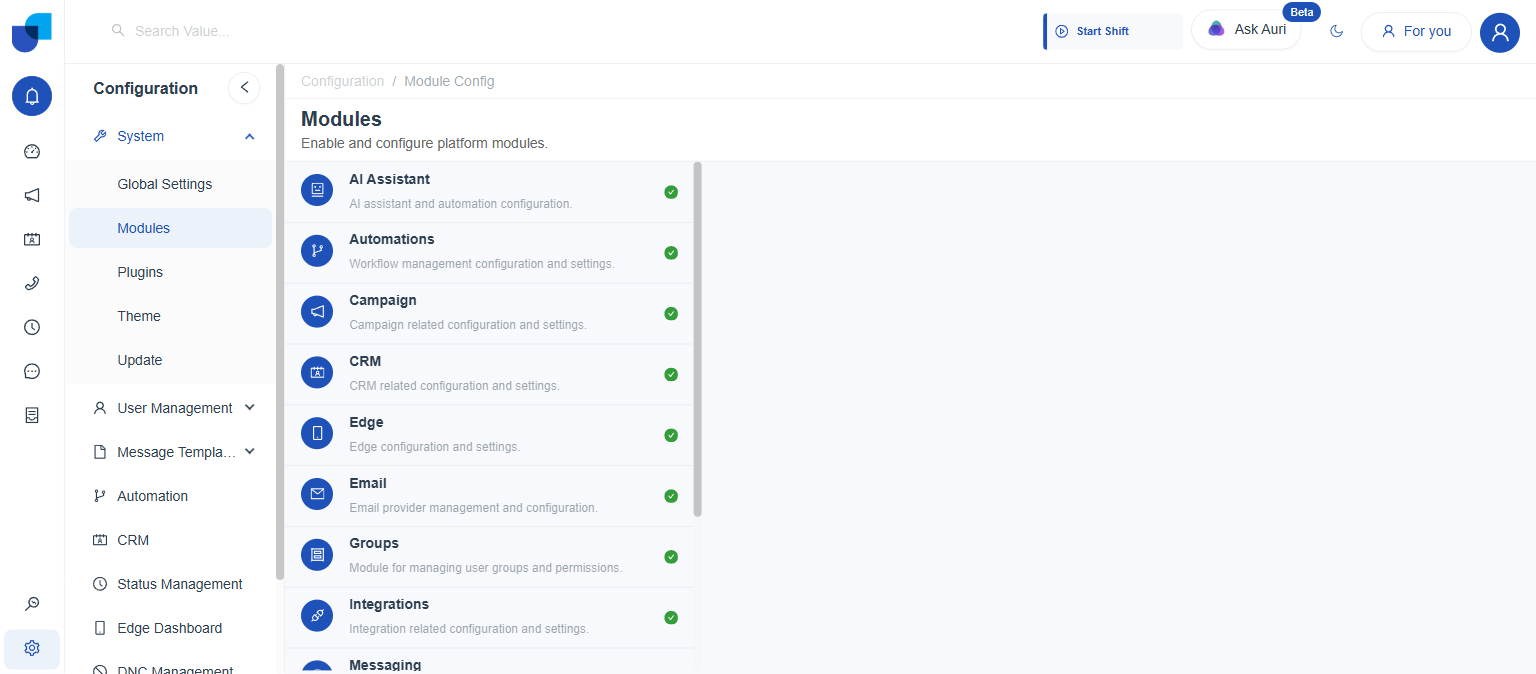1536x674 pixels.
Task: Open the campaign megaphone icon in left rail
Action: (32, 196)
